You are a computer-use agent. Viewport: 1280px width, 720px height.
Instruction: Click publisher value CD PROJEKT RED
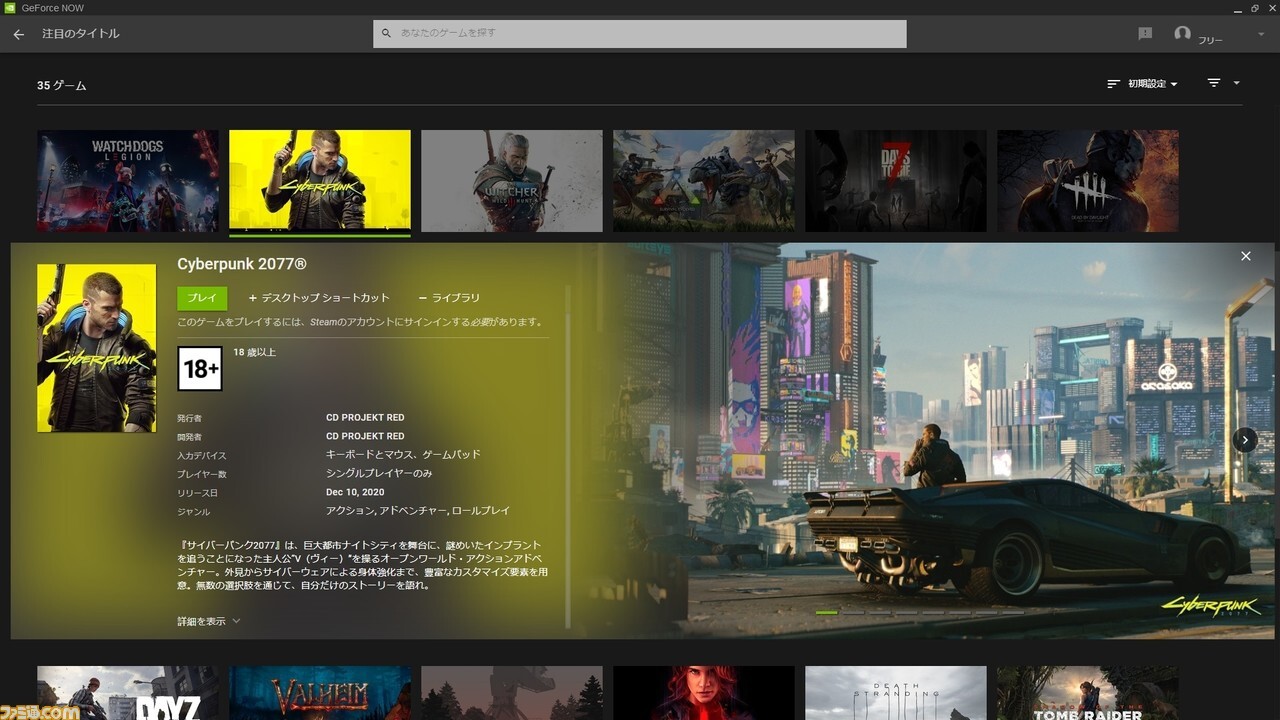tap(365, 418)
